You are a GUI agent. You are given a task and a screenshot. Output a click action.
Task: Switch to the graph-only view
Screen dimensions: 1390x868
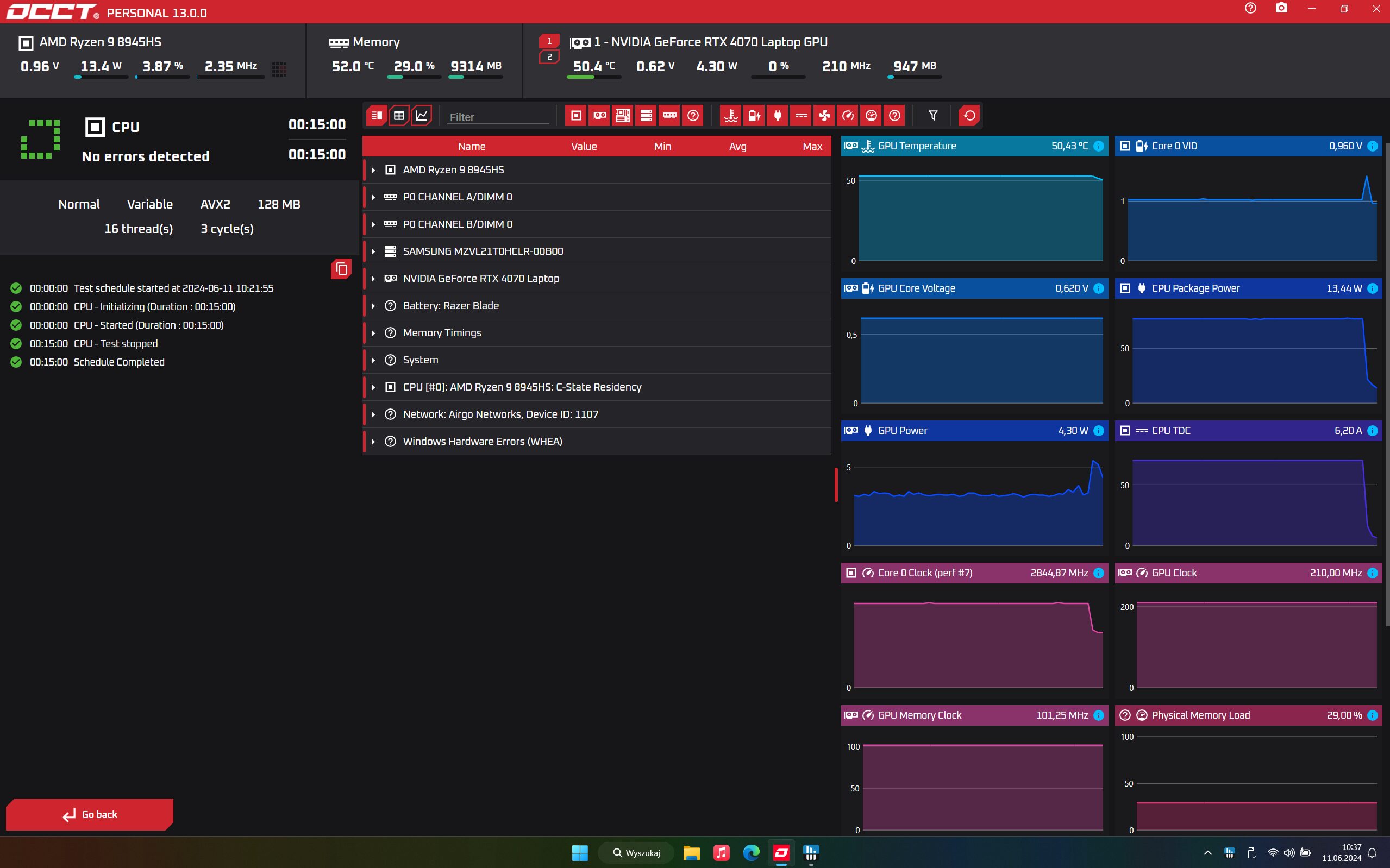click(x=422, y=115)
